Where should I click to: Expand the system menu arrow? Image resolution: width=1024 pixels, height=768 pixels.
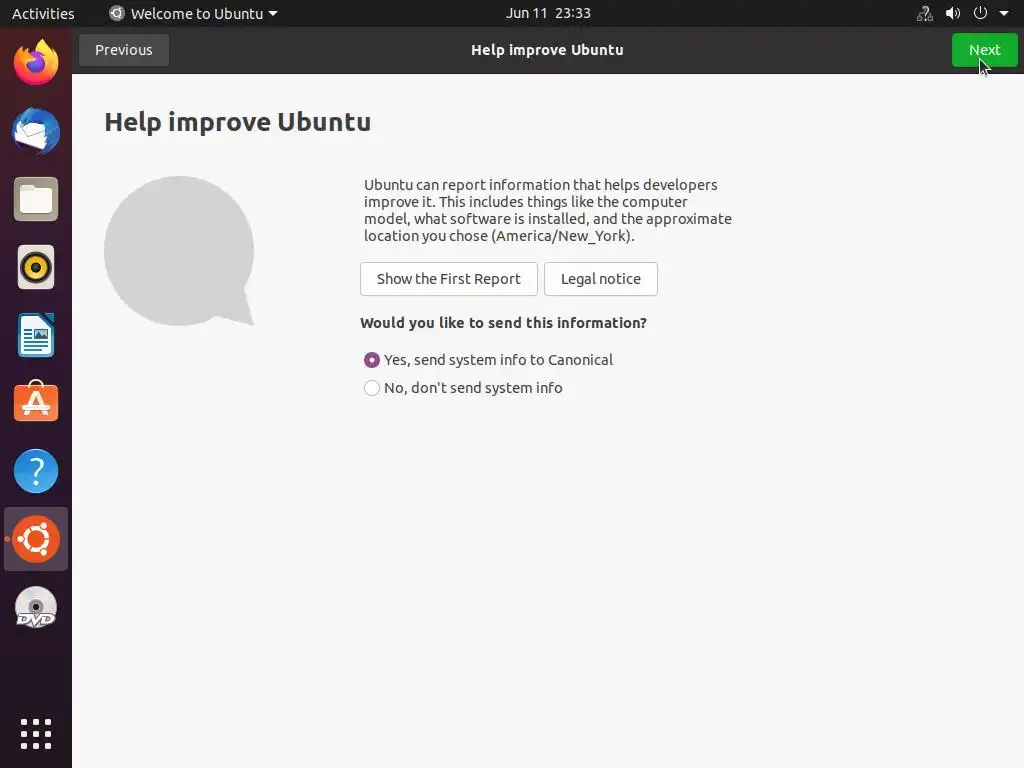pos(1004,13)
